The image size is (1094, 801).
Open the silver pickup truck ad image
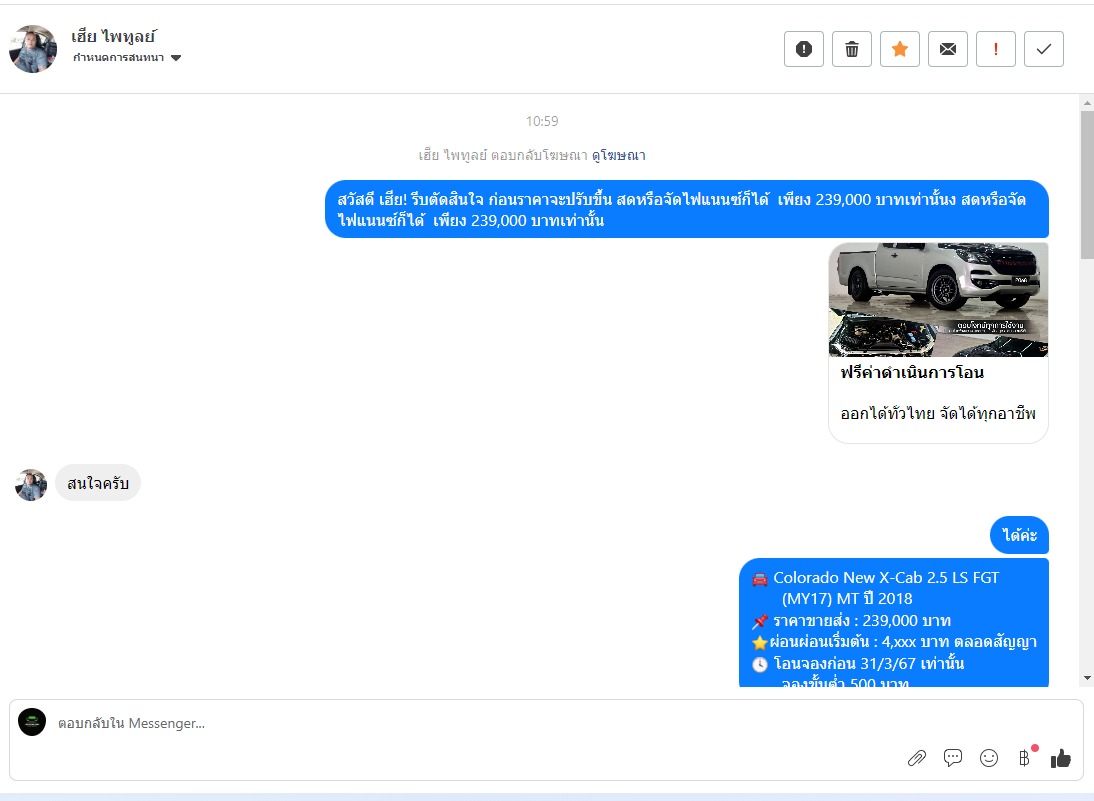point(938,299)
